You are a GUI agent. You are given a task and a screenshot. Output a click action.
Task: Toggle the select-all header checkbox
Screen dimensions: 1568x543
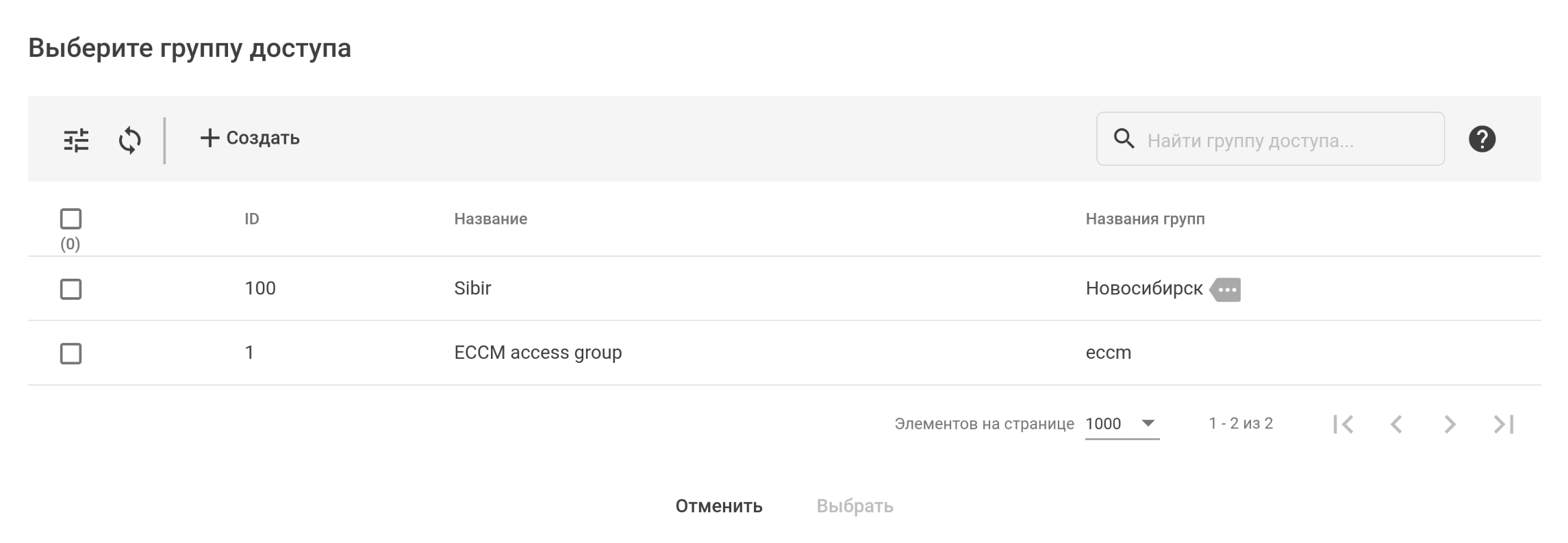click(x=71, y=219)
